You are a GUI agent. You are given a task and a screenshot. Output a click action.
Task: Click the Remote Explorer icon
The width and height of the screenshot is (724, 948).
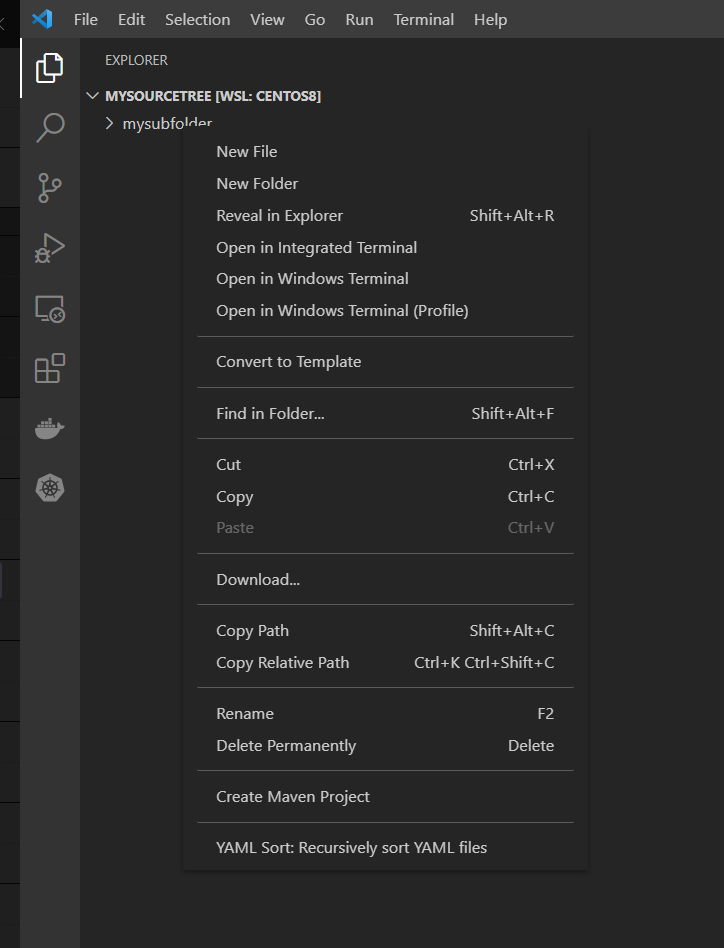pos(49,309)
